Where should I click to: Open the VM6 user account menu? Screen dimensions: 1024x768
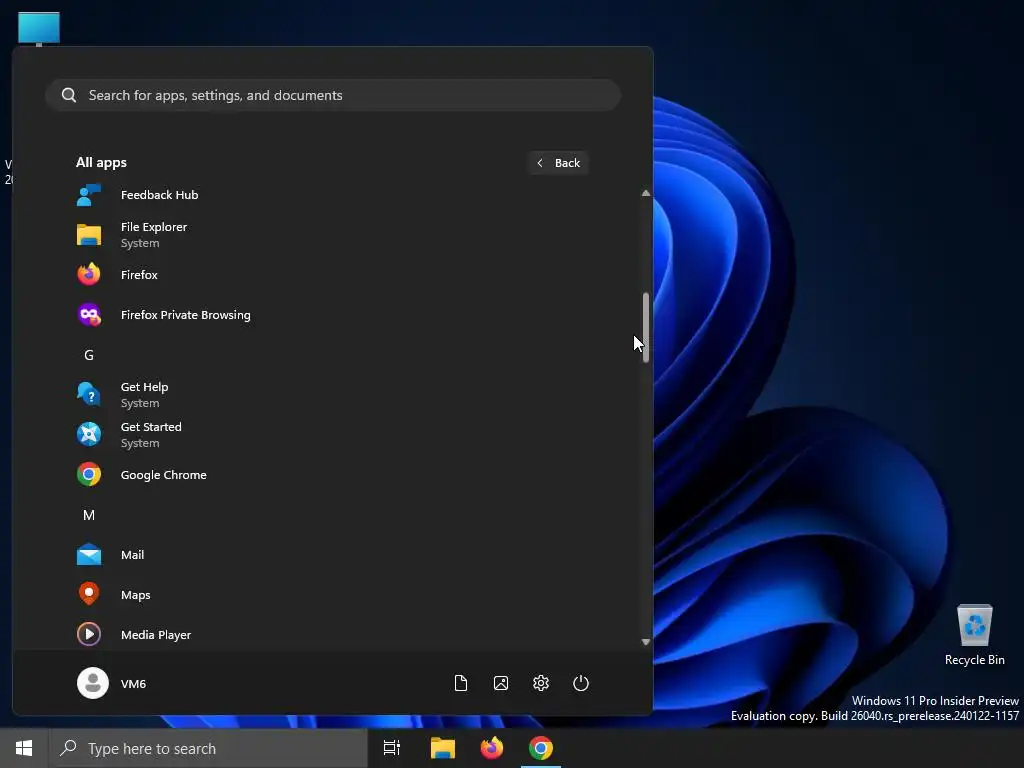(x=112, y=683)
